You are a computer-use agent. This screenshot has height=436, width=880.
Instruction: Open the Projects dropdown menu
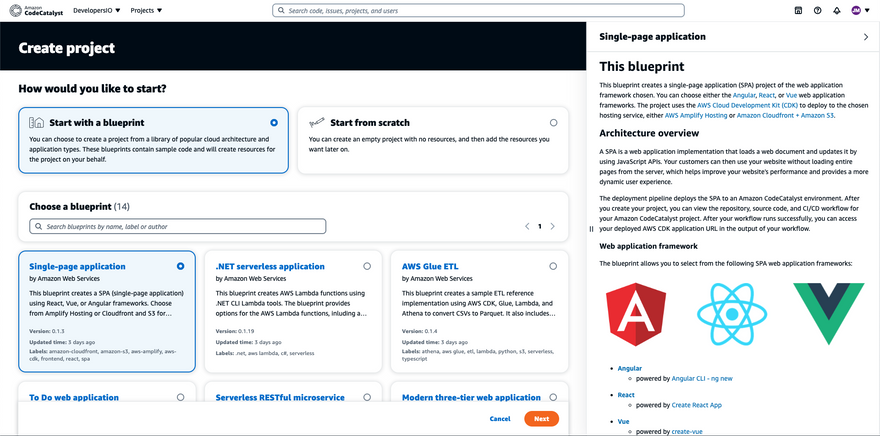point(146,10)
